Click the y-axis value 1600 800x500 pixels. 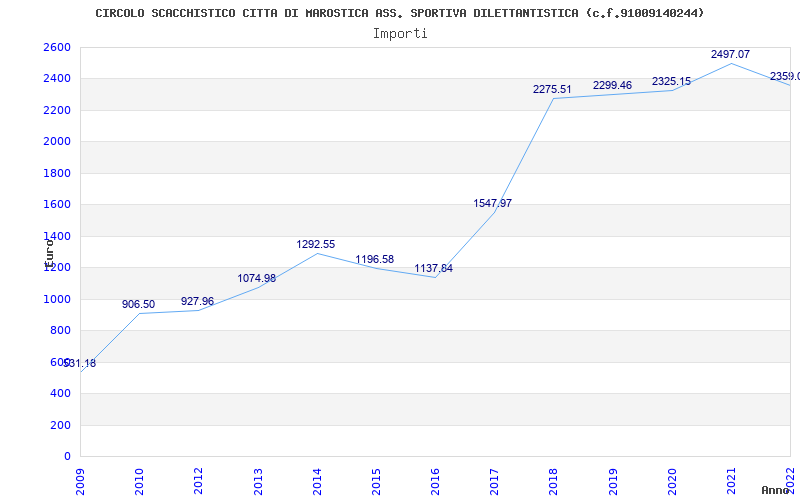[57, 205]
